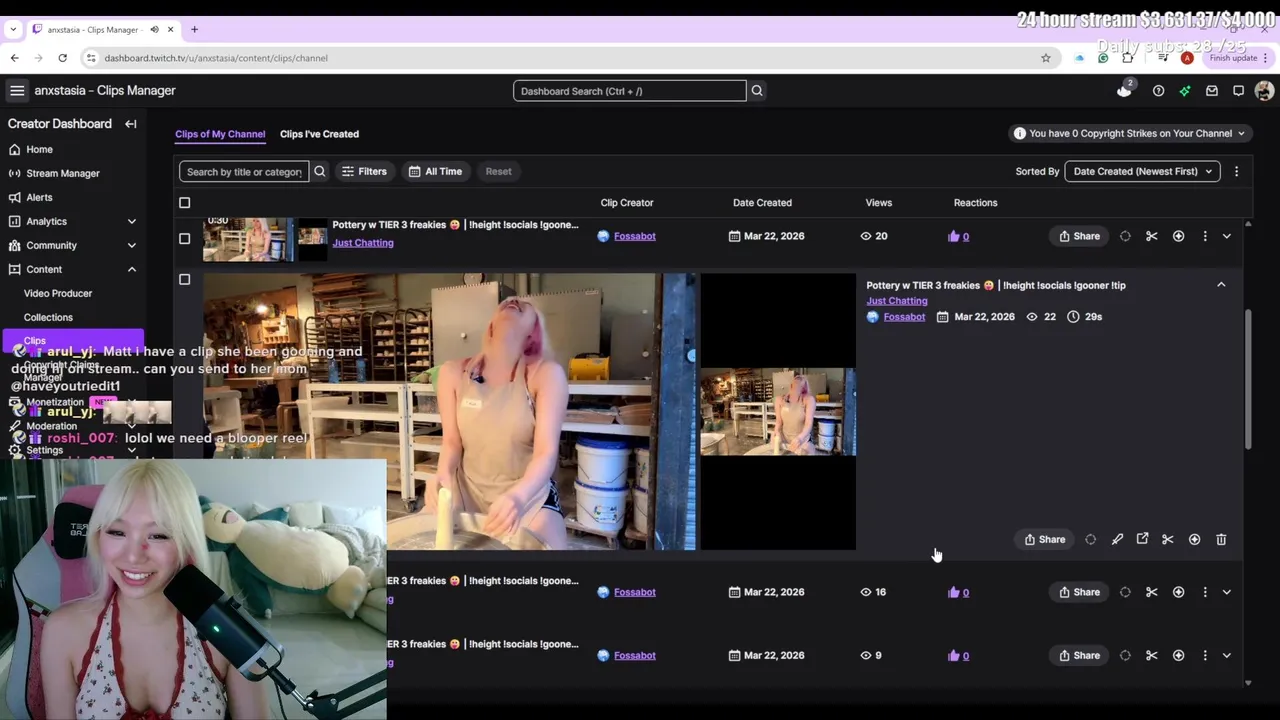
Task: Collapse the expanded clip details with chevron
Action: click(1221, 285)
